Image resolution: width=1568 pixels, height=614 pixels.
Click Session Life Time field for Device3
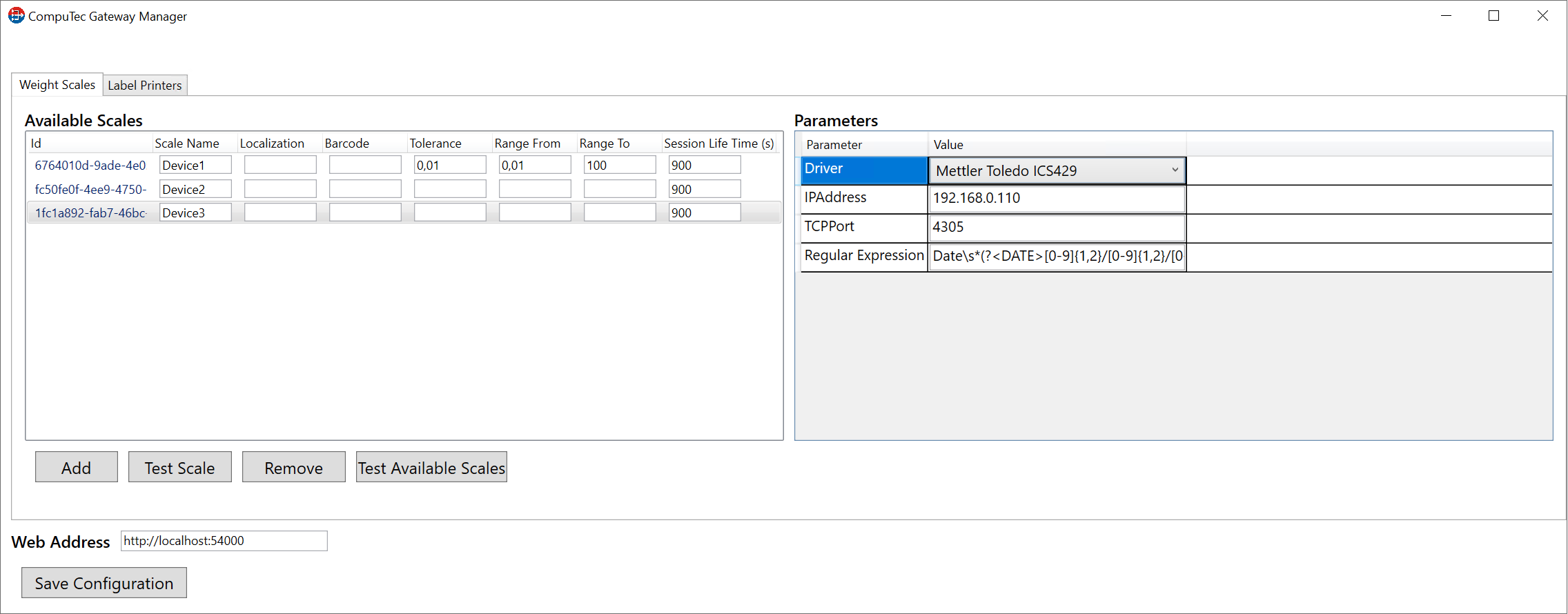[705, 213]
